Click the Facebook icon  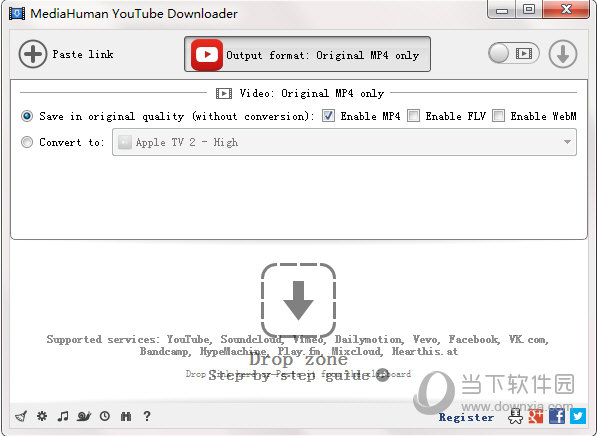coord(557,416)
